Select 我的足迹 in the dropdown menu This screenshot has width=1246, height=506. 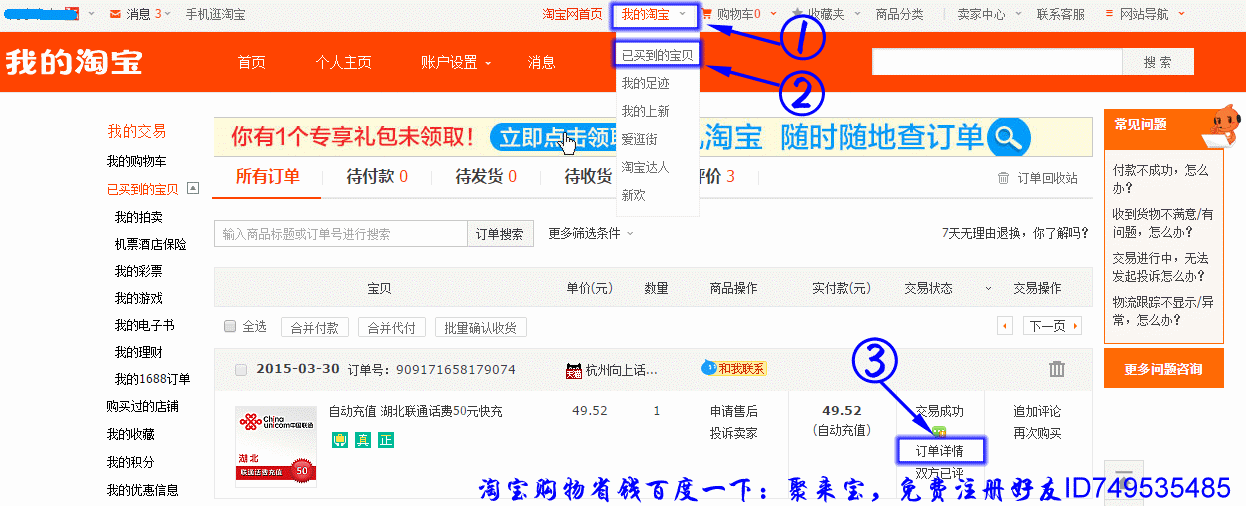point(645,83)
